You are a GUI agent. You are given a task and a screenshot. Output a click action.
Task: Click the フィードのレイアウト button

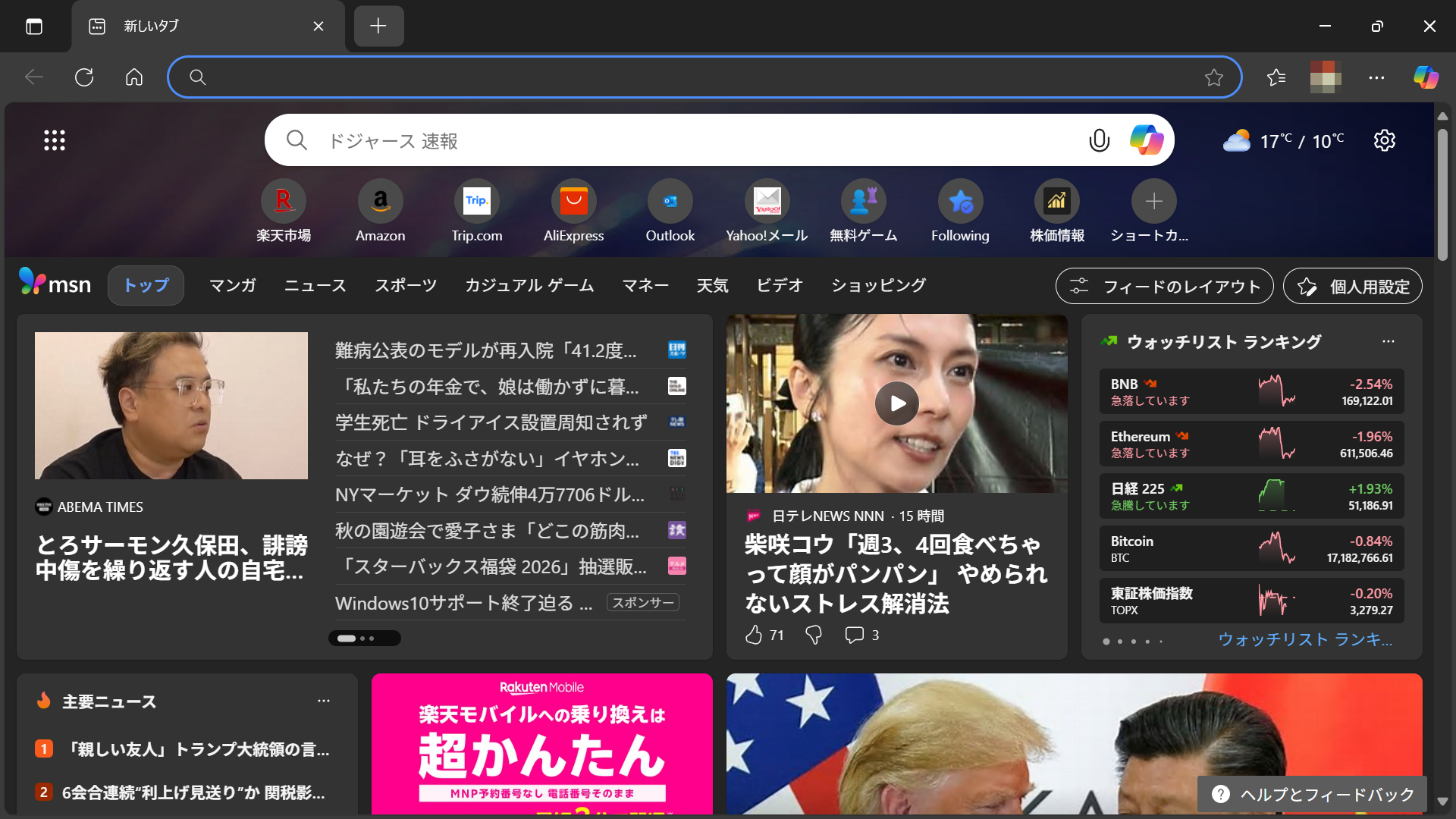tap(1164, 286)
